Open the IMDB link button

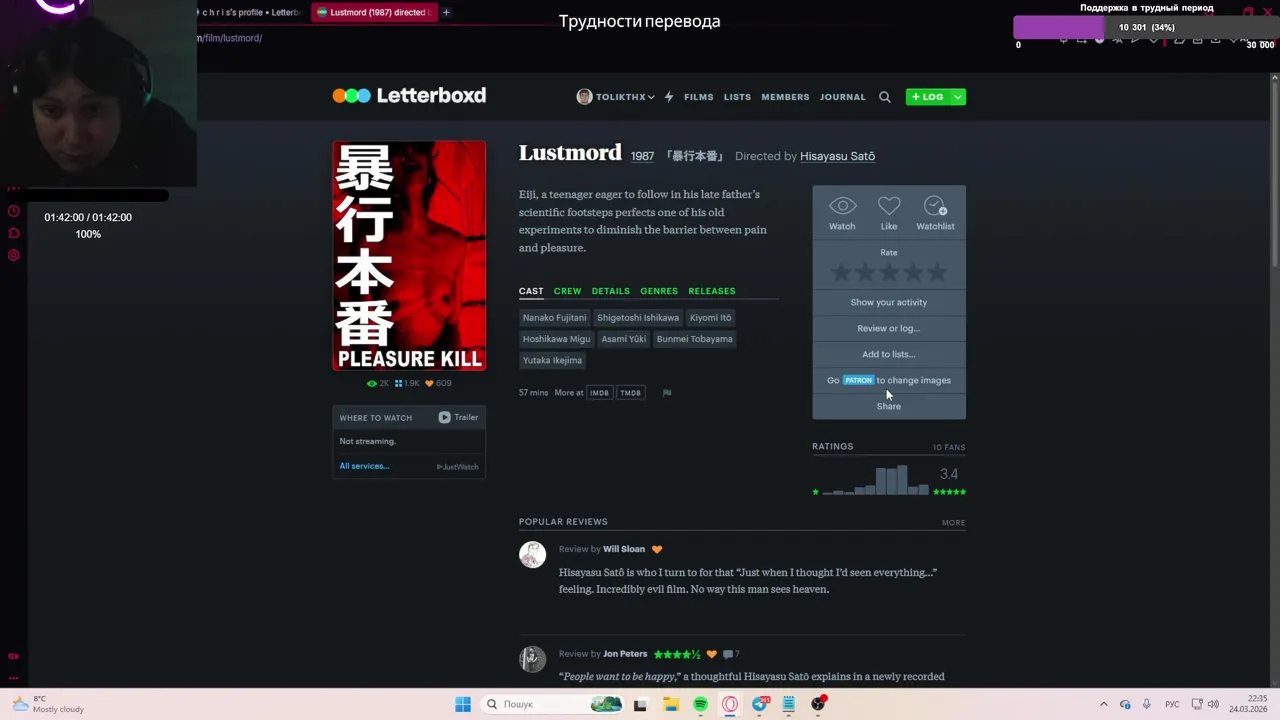599,393
